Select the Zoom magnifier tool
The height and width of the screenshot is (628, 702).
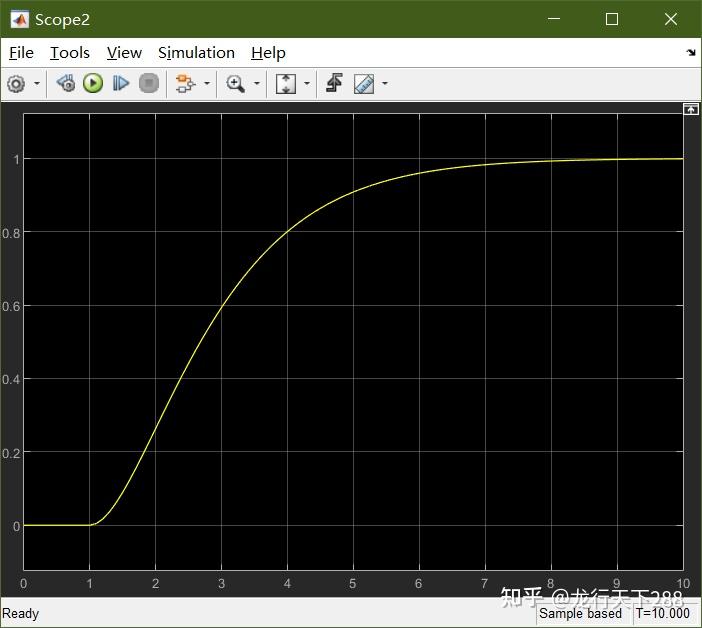pyautogui.click(x=235, y=84)
